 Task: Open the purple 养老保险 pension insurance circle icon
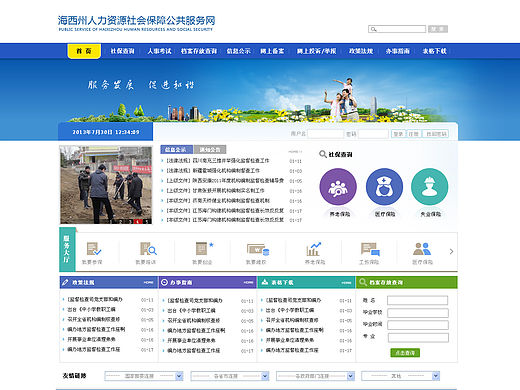[338, 187]
